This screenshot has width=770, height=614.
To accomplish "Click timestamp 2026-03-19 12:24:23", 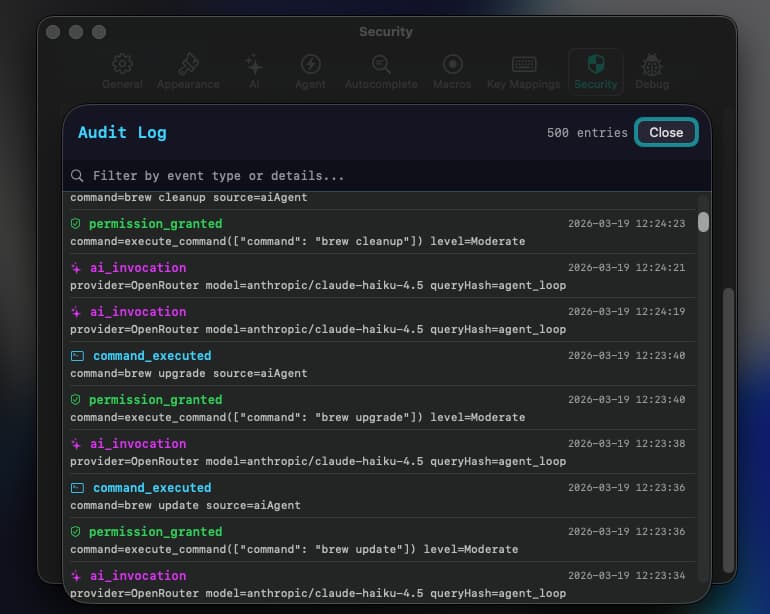I will pyautogui.click(x=627, y=224).
